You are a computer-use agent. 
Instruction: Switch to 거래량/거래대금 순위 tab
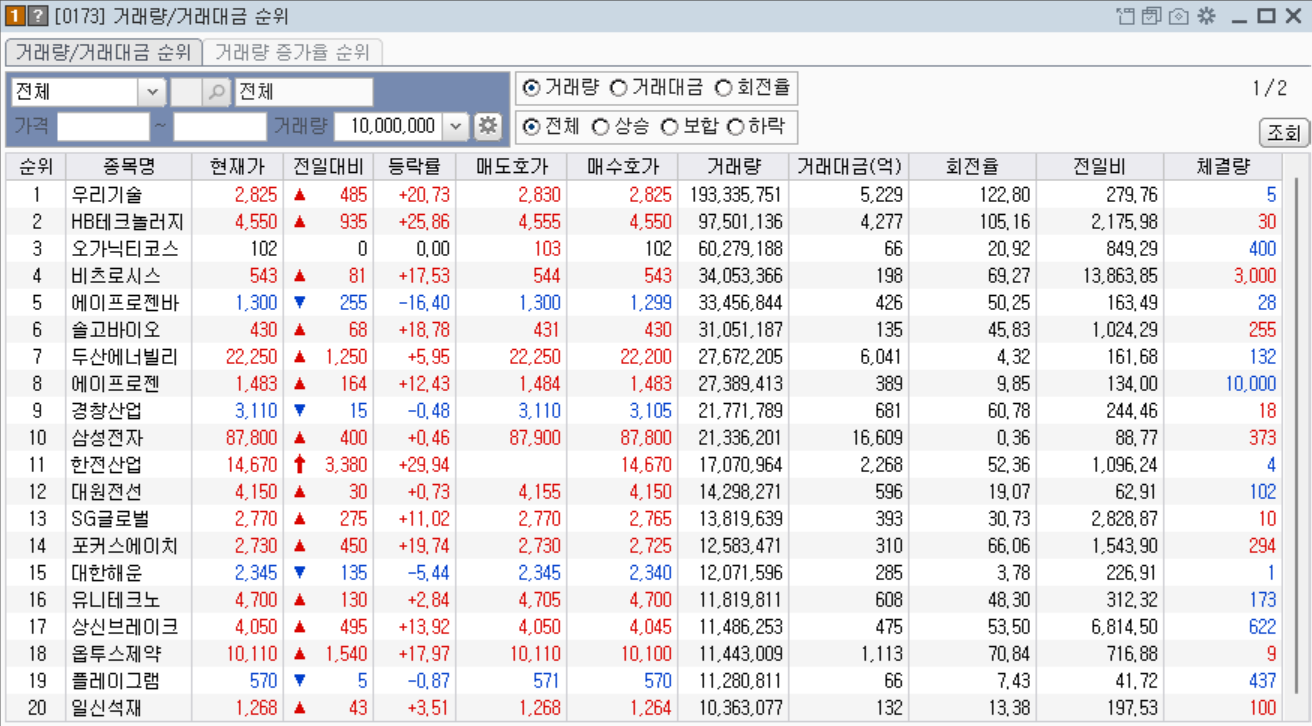[x=103, y=52]
